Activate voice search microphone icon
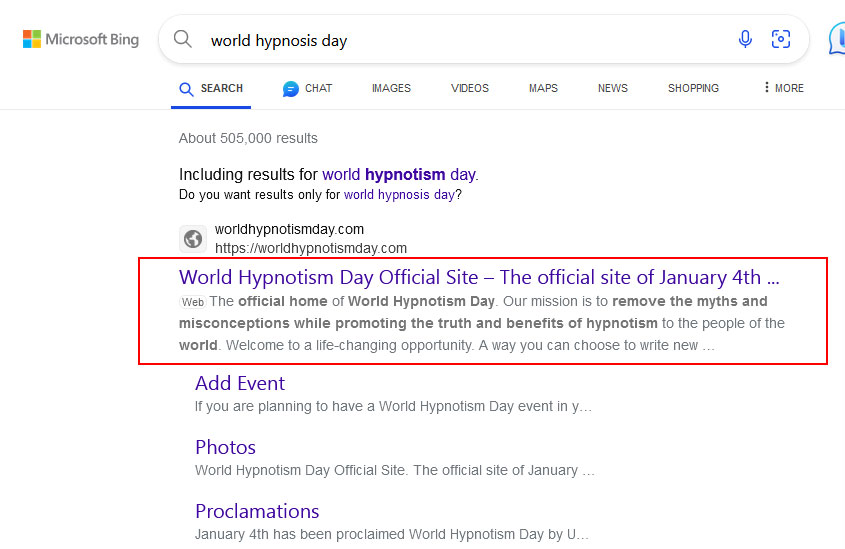This screenshot has width=845, height=549. coord(745,40)
